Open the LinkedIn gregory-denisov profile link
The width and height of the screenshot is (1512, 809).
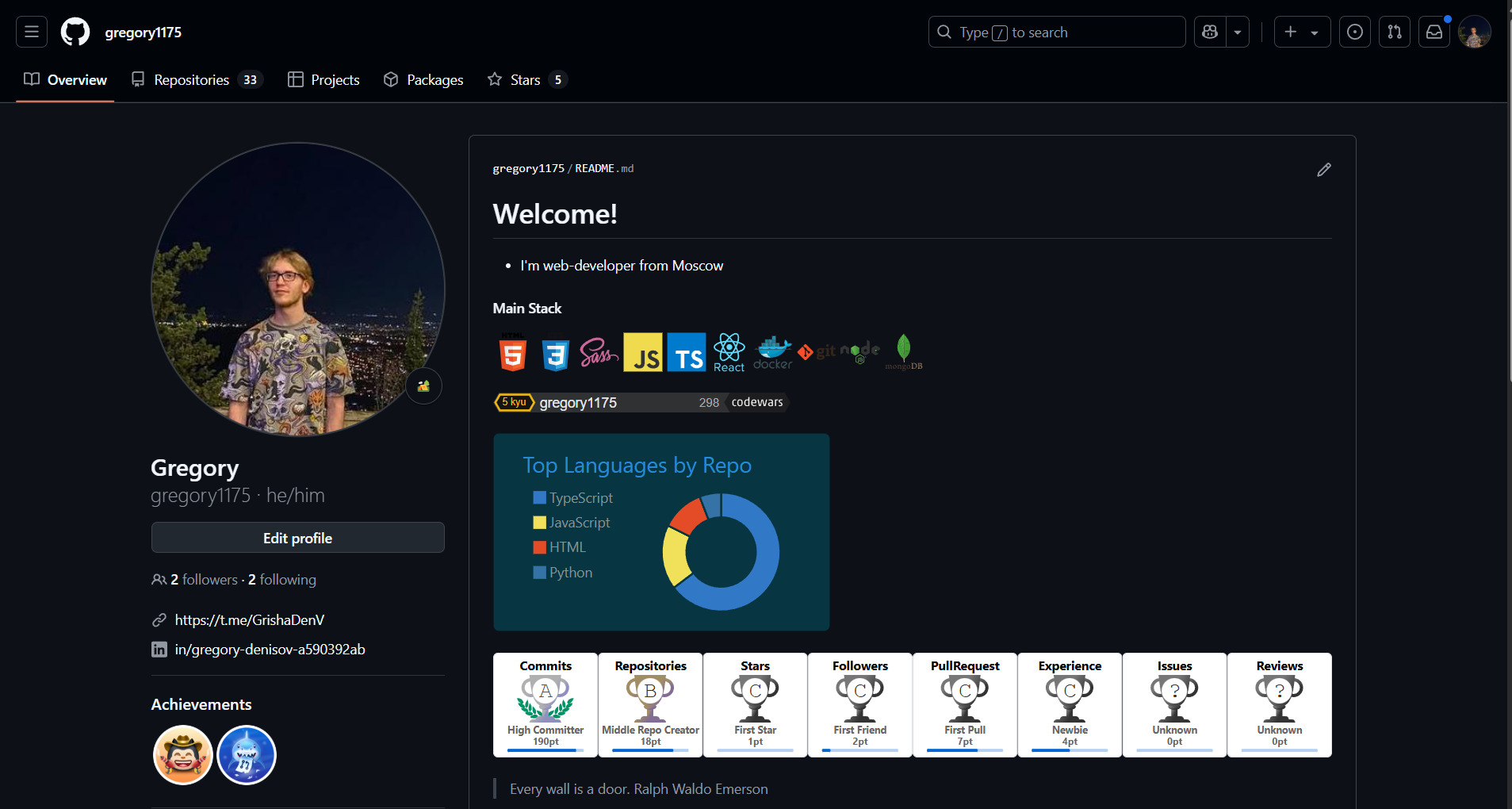coord(270,650)
